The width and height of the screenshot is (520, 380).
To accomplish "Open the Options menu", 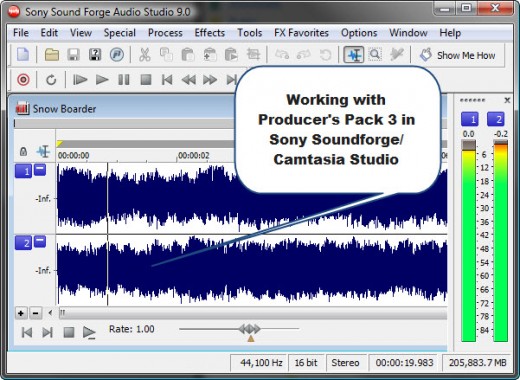I will [x=359, y=33].
